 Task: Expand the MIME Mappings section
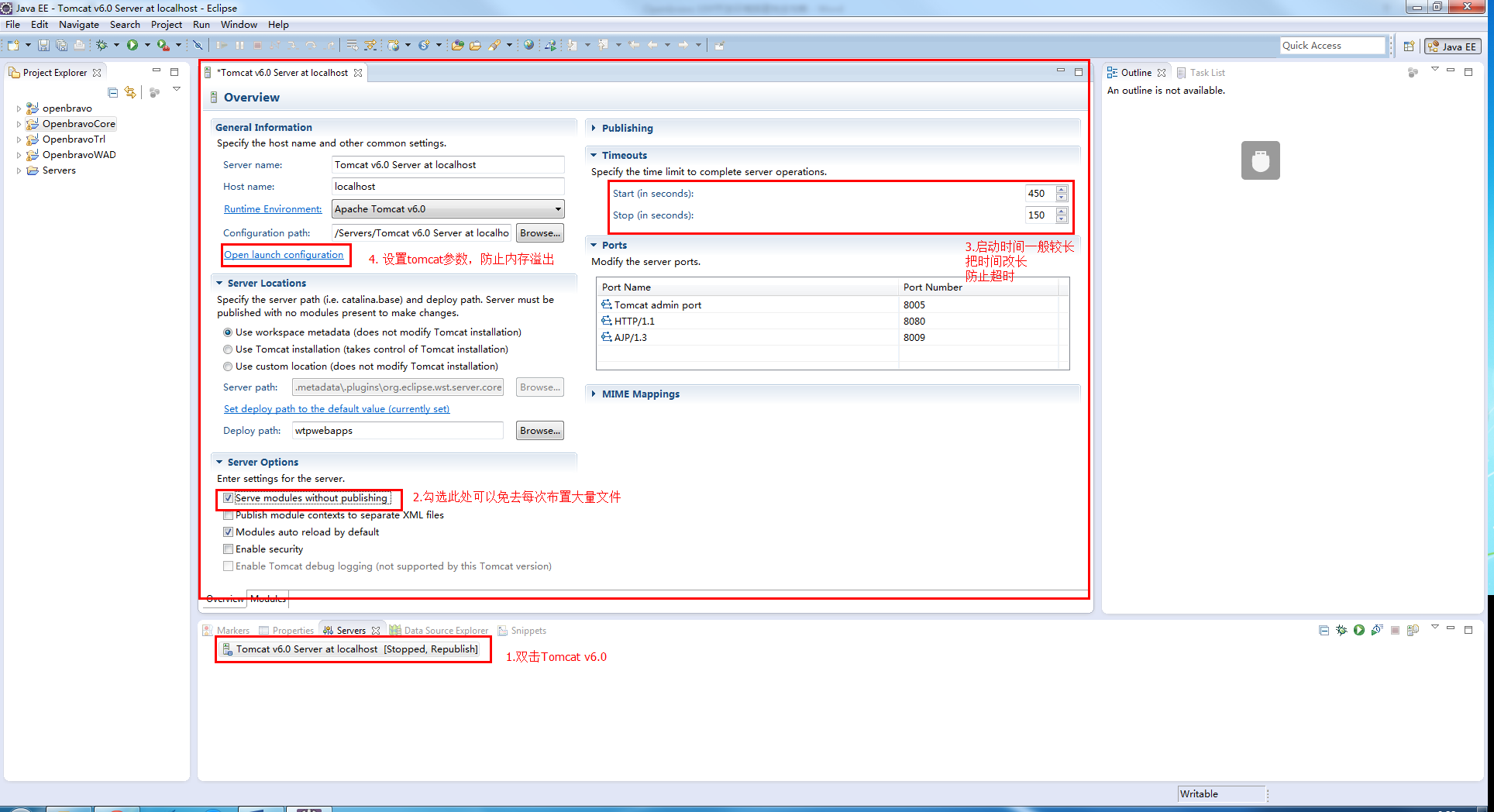pos(594,394)
